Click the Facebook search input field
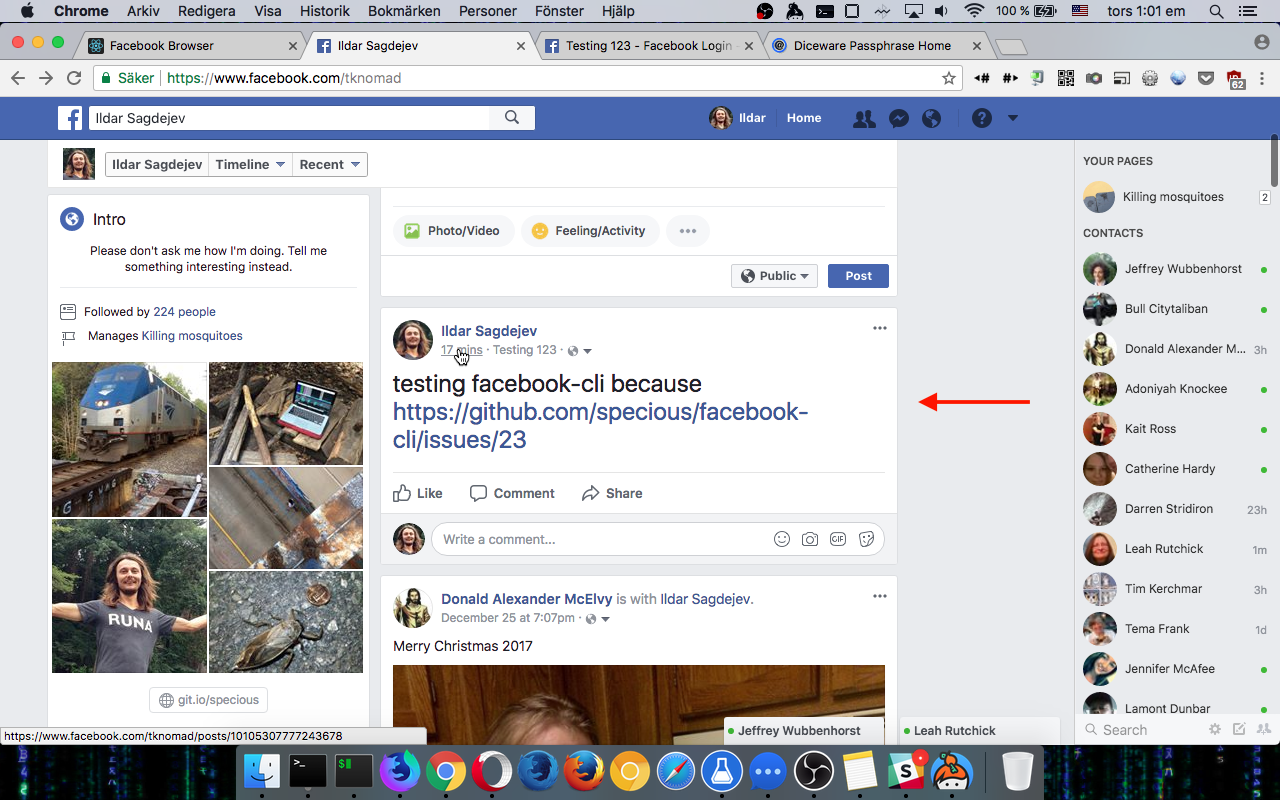This screenshot has height=800, width=1280. click(290, 118)
